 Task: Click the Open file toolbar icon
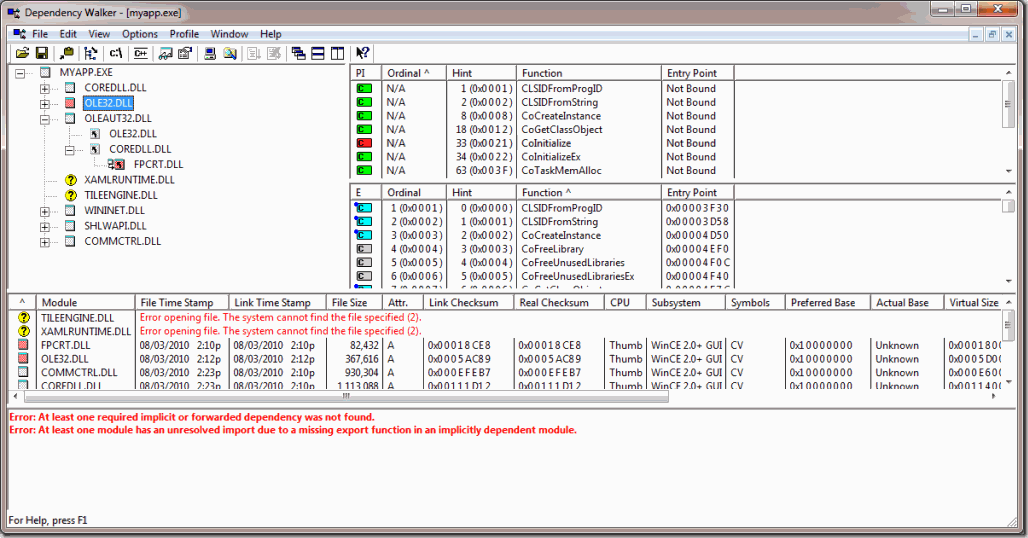(22, 54)
